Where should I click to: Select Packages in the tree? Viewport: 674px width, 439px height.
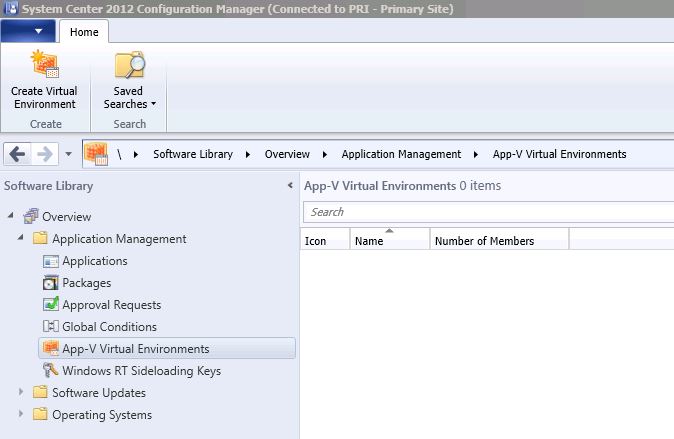point(86,283)
